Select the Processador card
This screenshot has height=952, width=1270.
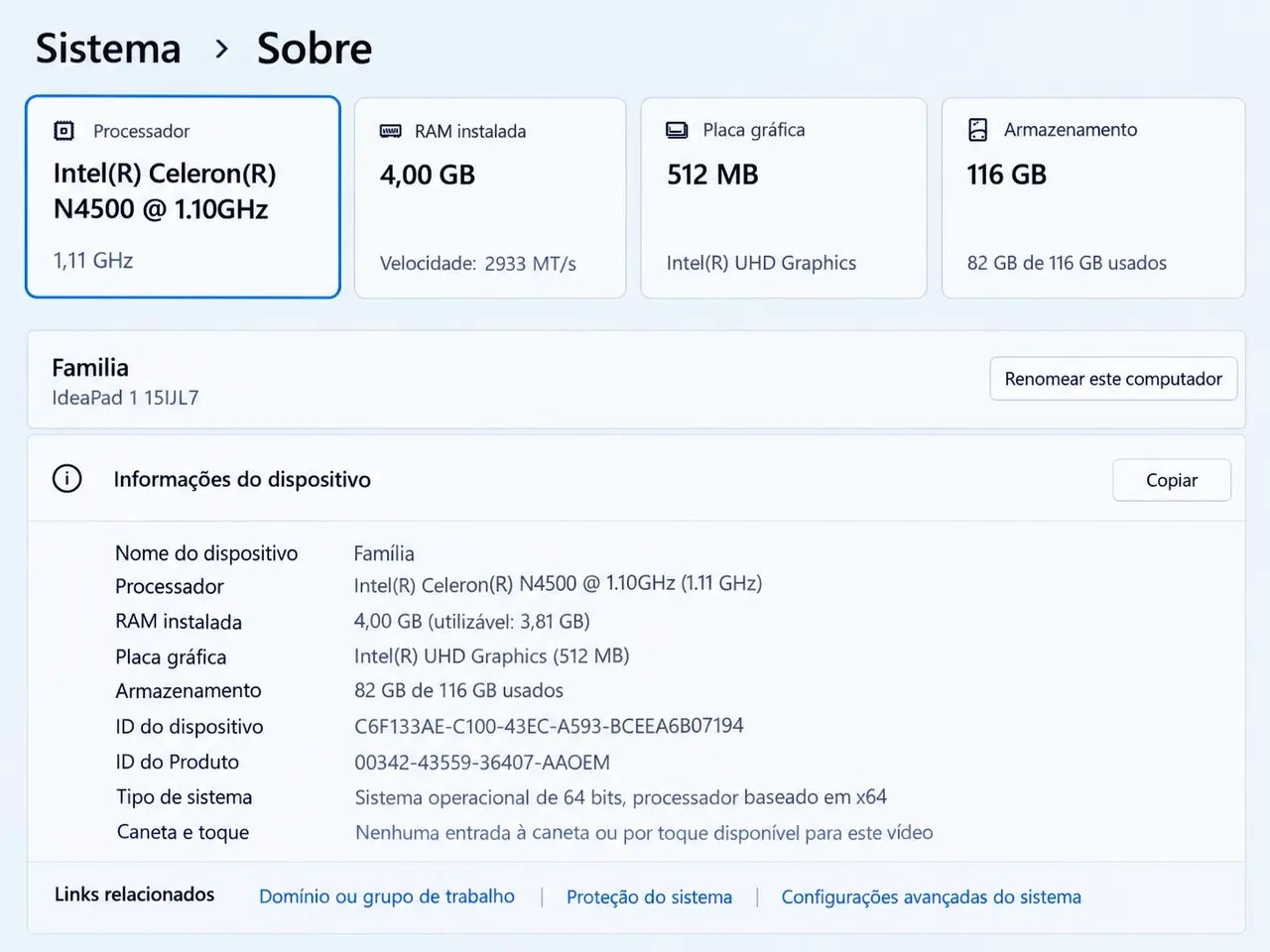tap(183, 196)
